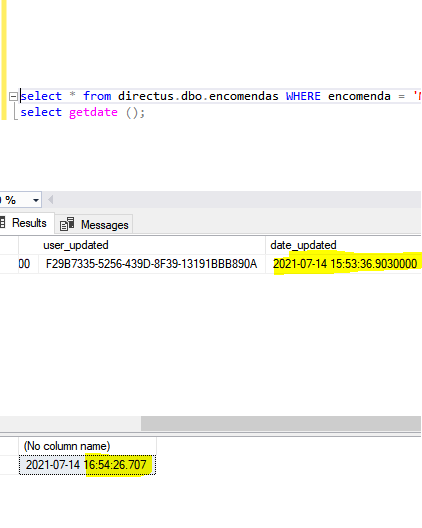Click the directus.dbo.encomendas table name
The width and height of the screenshot is (422, 528).
(198, 96)
